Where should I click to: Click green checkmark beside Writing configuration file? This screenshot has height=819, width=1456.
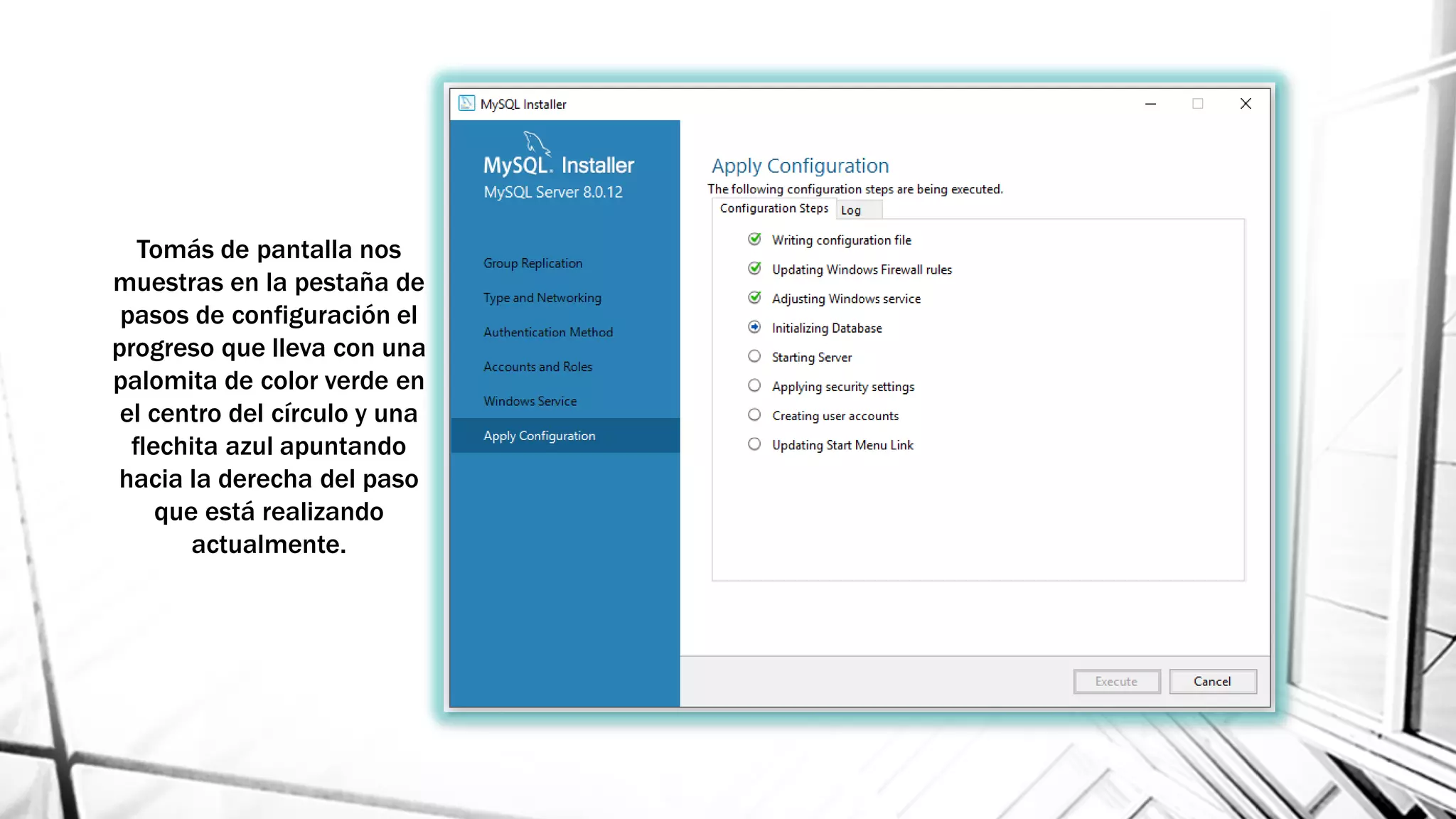coord(754,240)
